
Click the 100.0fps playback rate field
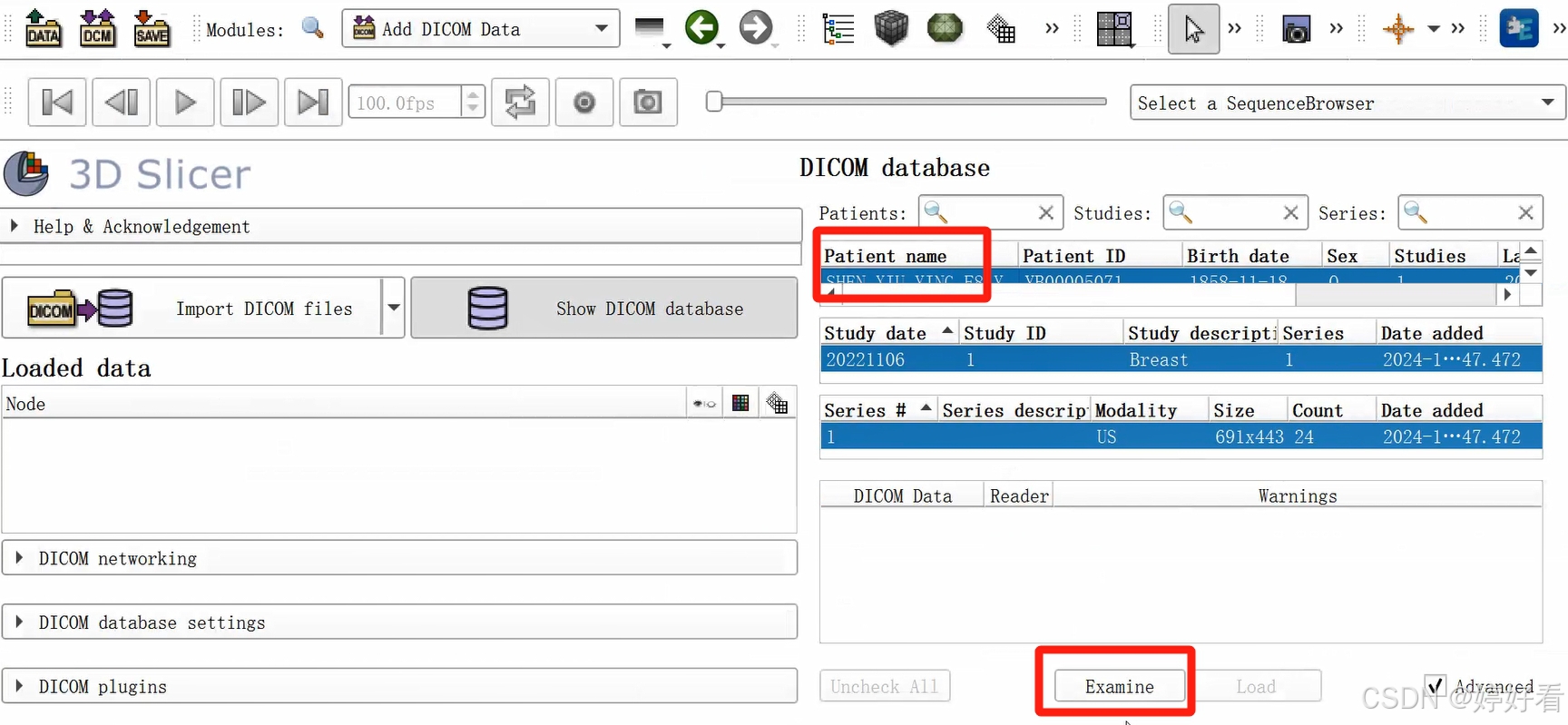[x=407, y=103]
